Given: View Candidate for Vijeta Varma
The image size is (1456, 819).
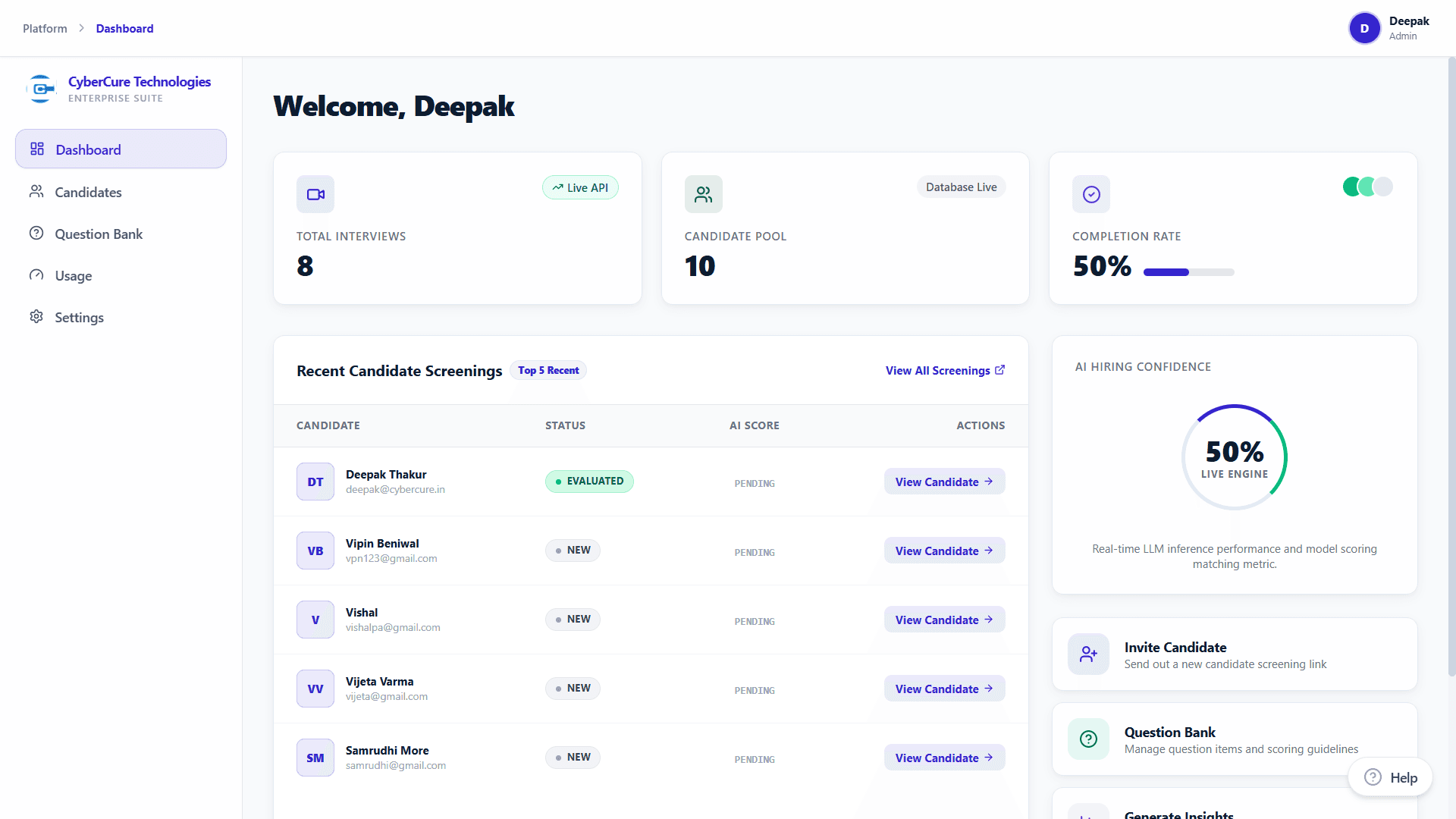Looking at the screenshot, I should (x=944, y=689).
